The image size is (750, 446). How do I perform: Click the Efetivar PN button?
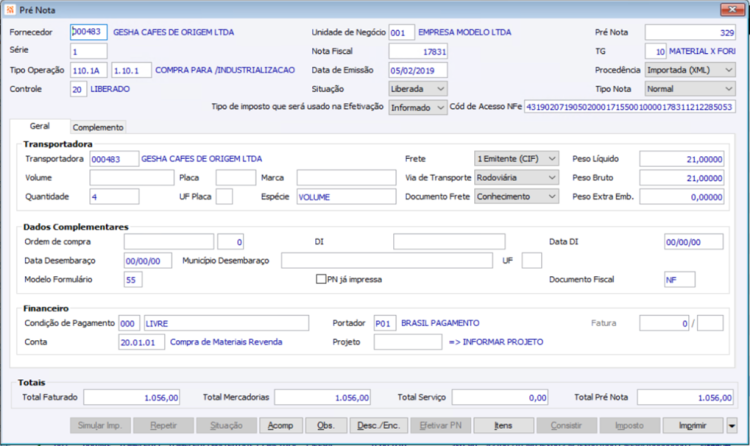pos(441,425)
